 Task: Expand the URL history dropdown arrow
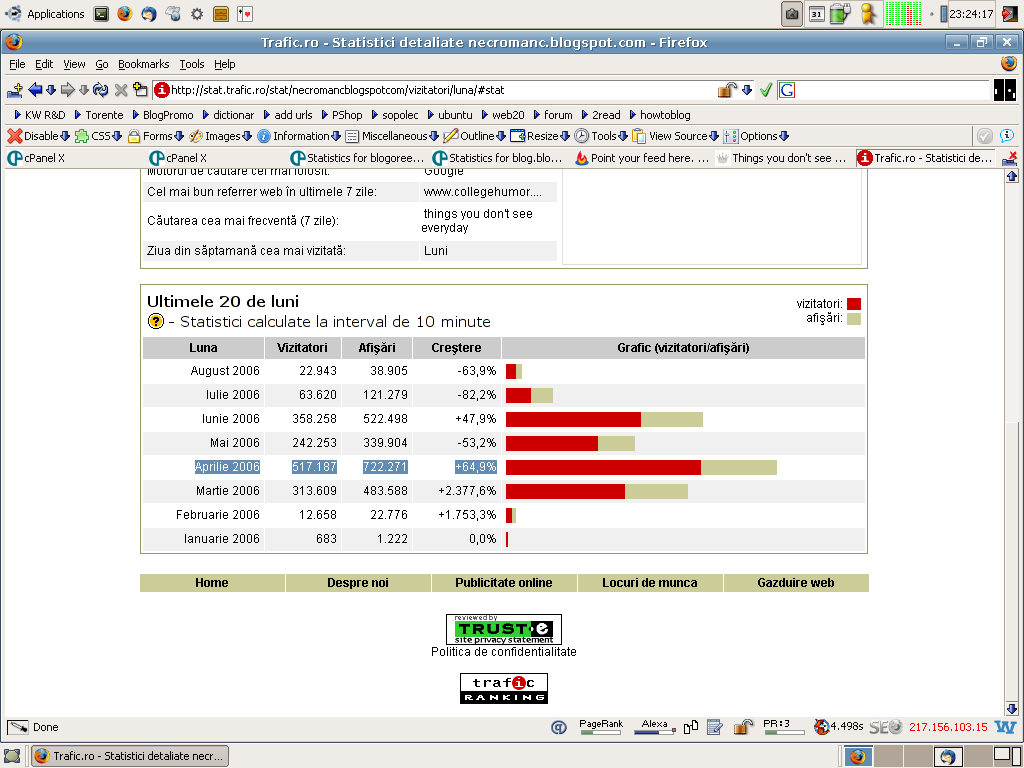click(x=747, y=90)
